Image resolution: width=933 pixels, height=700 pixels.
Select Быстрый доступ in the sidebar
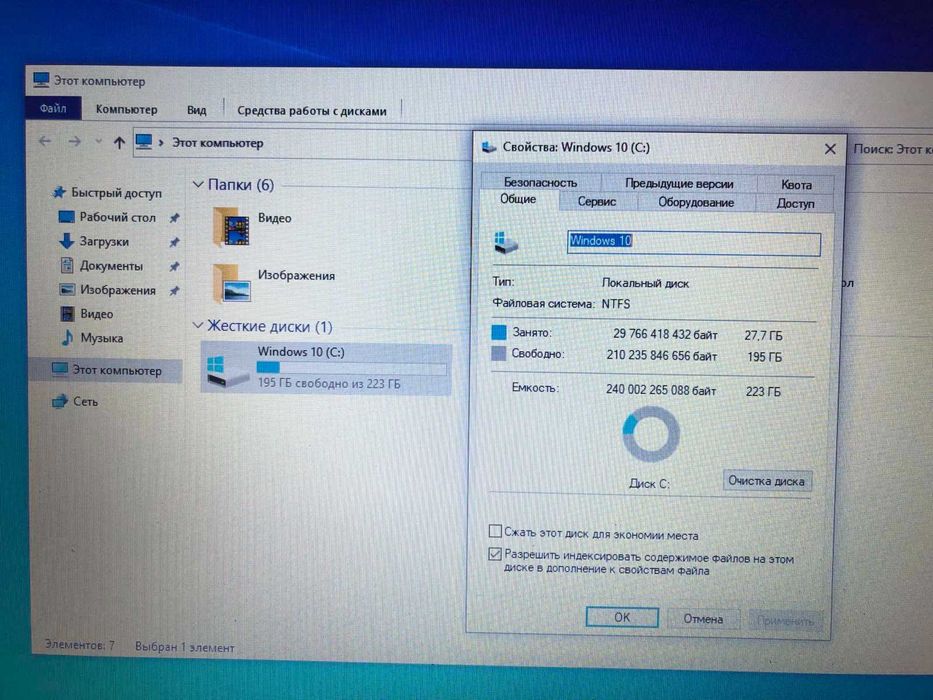pyautogui.click(x=116, y=193)
